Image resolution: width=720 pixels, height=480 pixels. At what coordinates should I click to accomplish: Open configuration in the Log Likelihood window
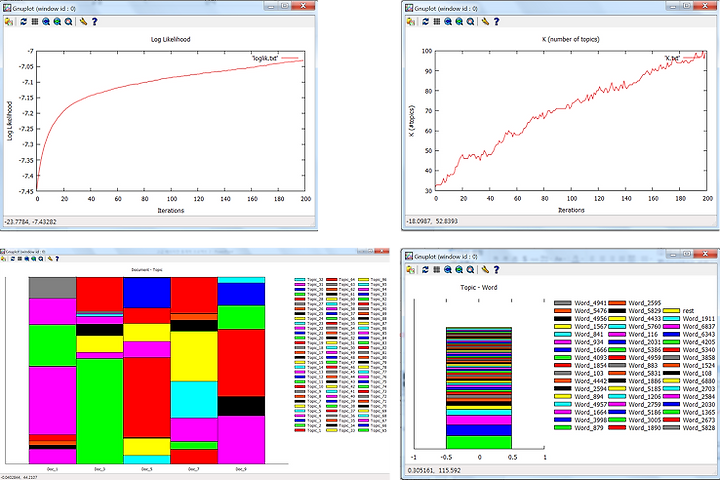click(83, 22)
